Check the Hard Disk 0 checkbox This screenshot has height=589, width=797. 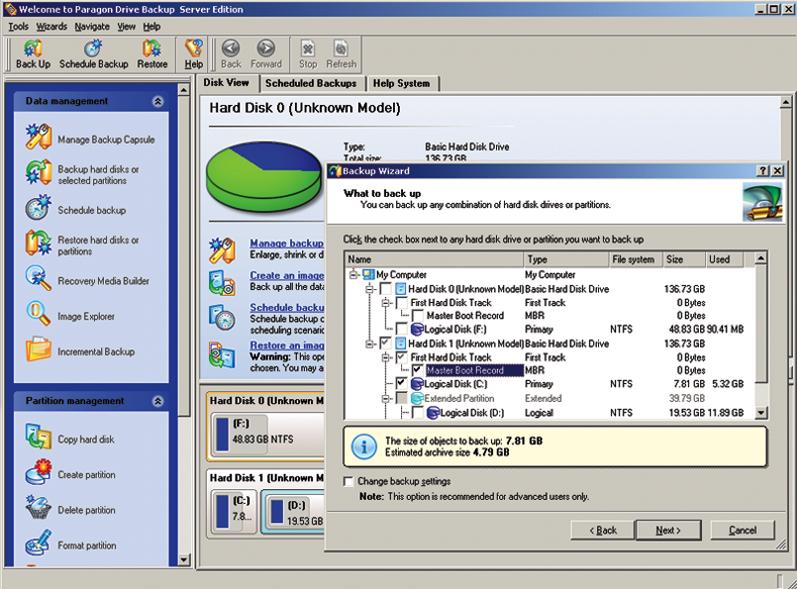coord(386,289)
